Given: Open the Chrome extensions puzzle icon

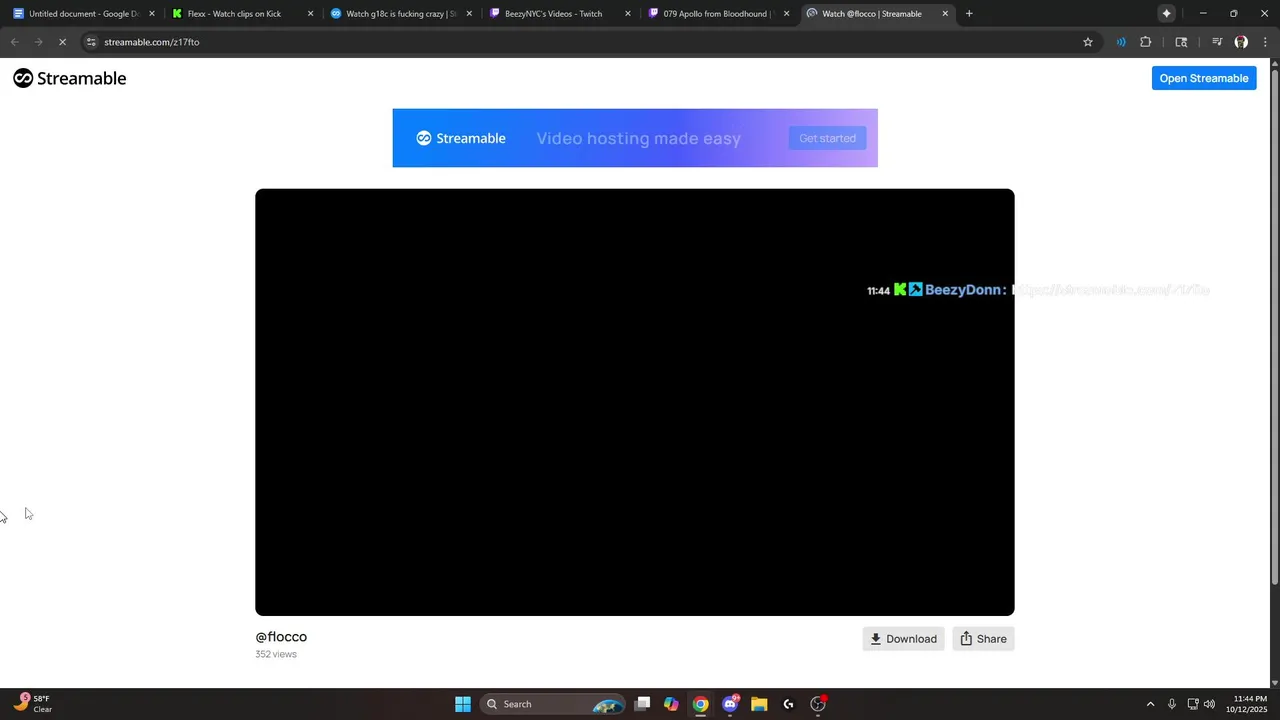Looking at the screenshot, I should [x=1146, y=42].
